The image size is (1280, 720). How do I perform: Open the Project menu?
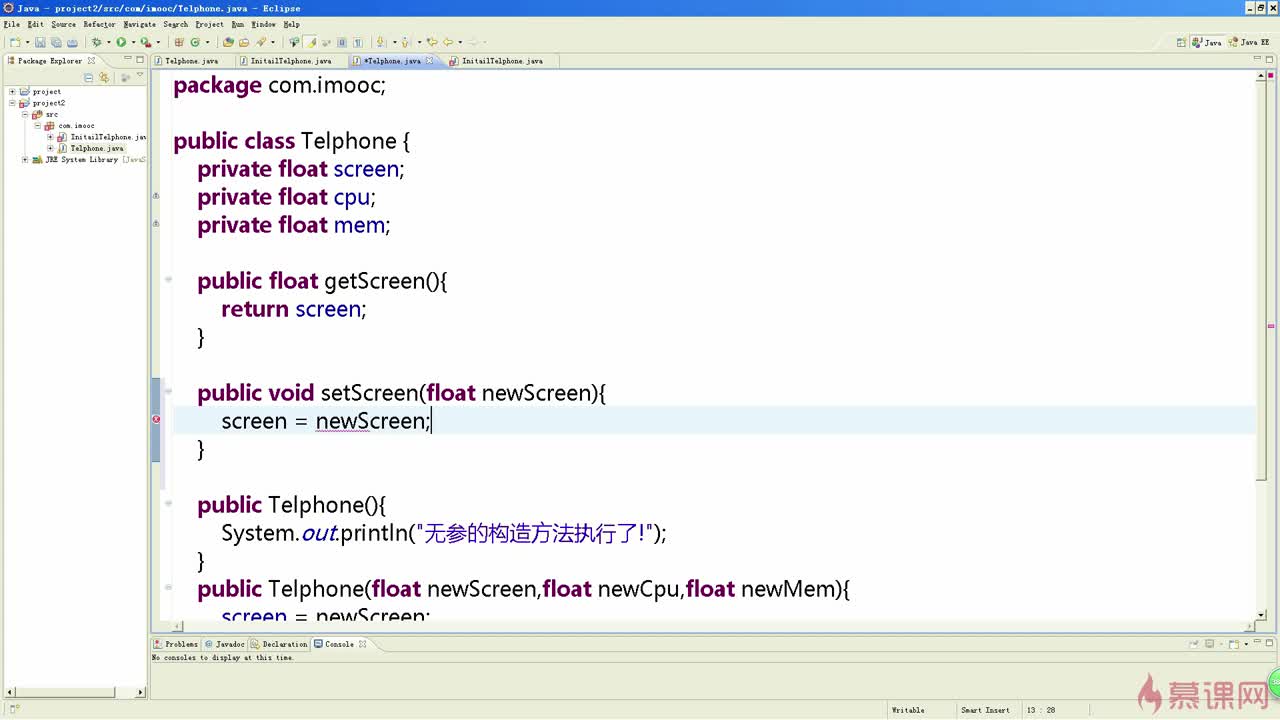click(209, 24)
